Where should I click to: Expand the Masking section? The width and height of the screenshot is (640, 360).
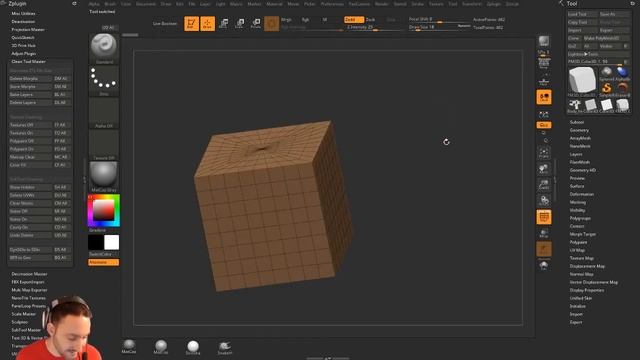click(x=578, y=202)
